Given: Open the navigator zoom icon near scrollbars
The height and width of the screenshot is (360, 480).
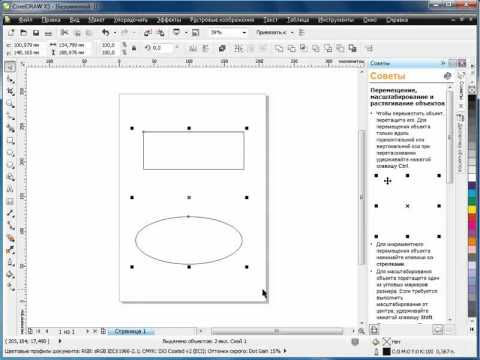Looking at the screenshot, I should point(361,331).
